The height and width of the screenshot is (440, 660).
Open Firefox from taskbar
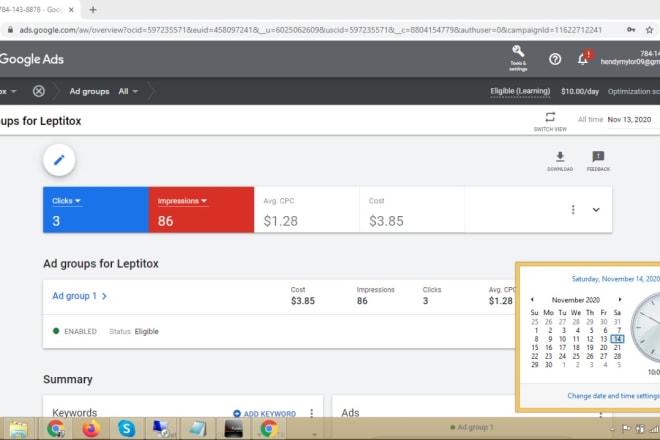[91, 429]
